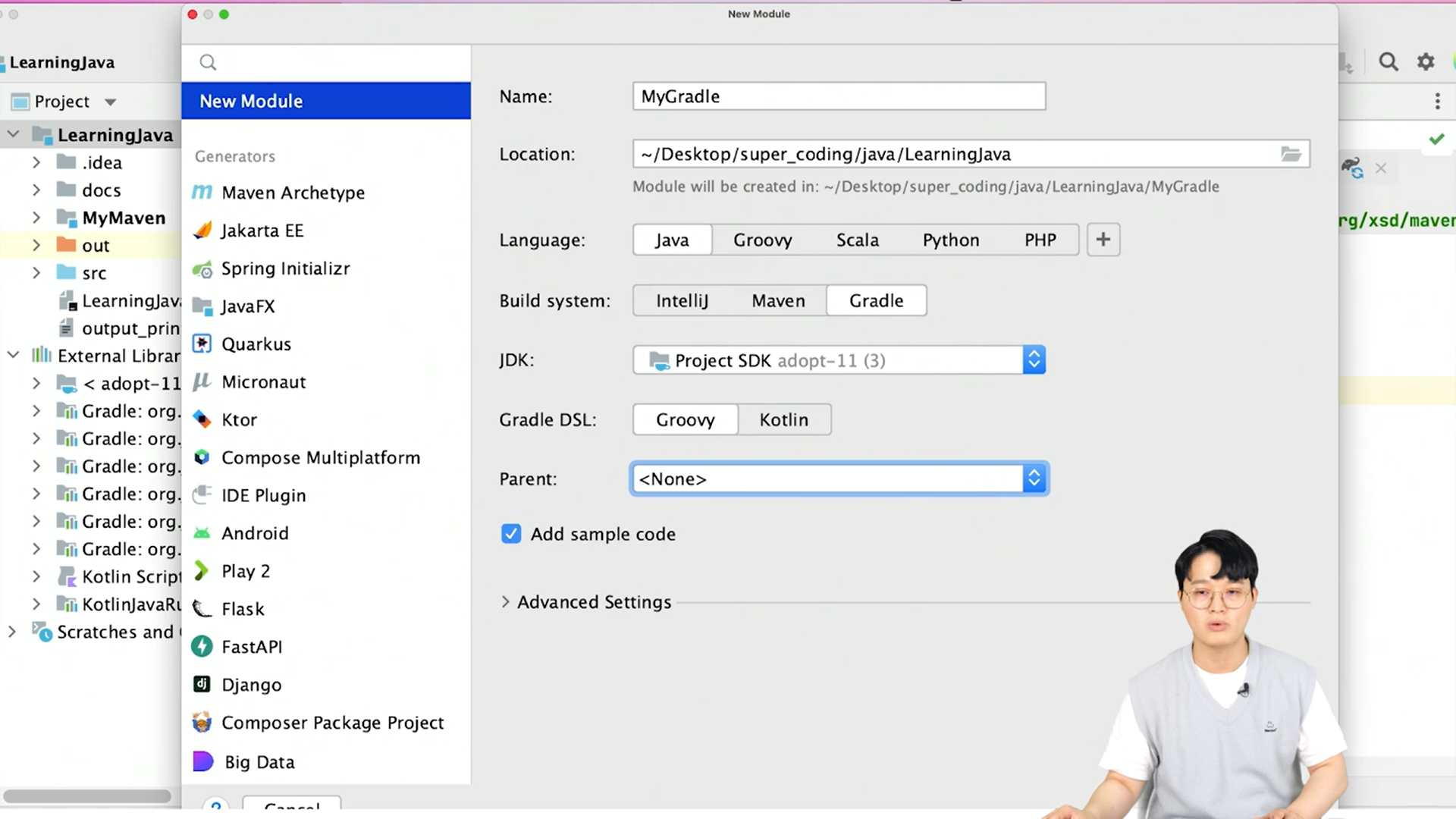Set language to Java
This screenshot has width=1456, height=819.
(673, 240)
